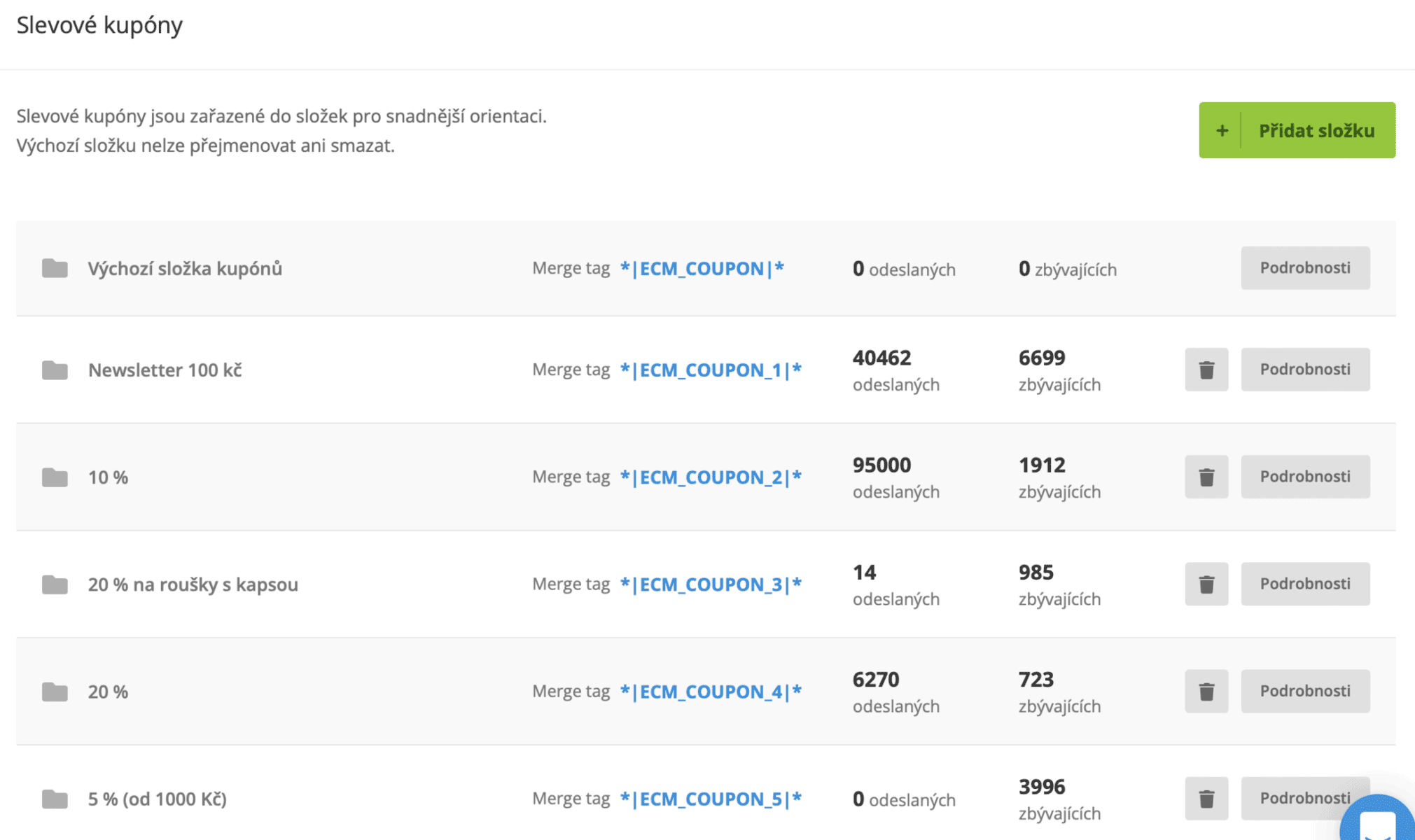This screenshot has width=1415, height=840.
Task: Click folder icon of Výchozí složka kupónů
Action: click(55, 268)
